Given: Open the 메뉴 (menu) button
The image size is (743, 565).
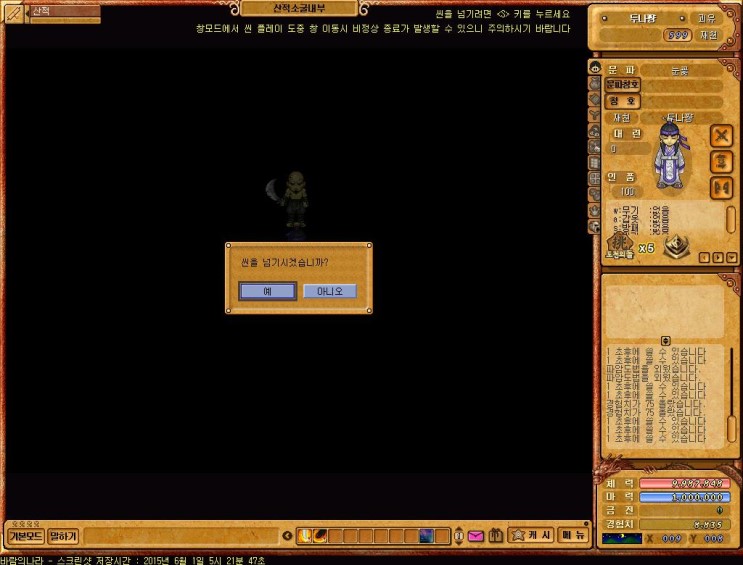Looking at the screenshot, I should click(x=573, y=535).
